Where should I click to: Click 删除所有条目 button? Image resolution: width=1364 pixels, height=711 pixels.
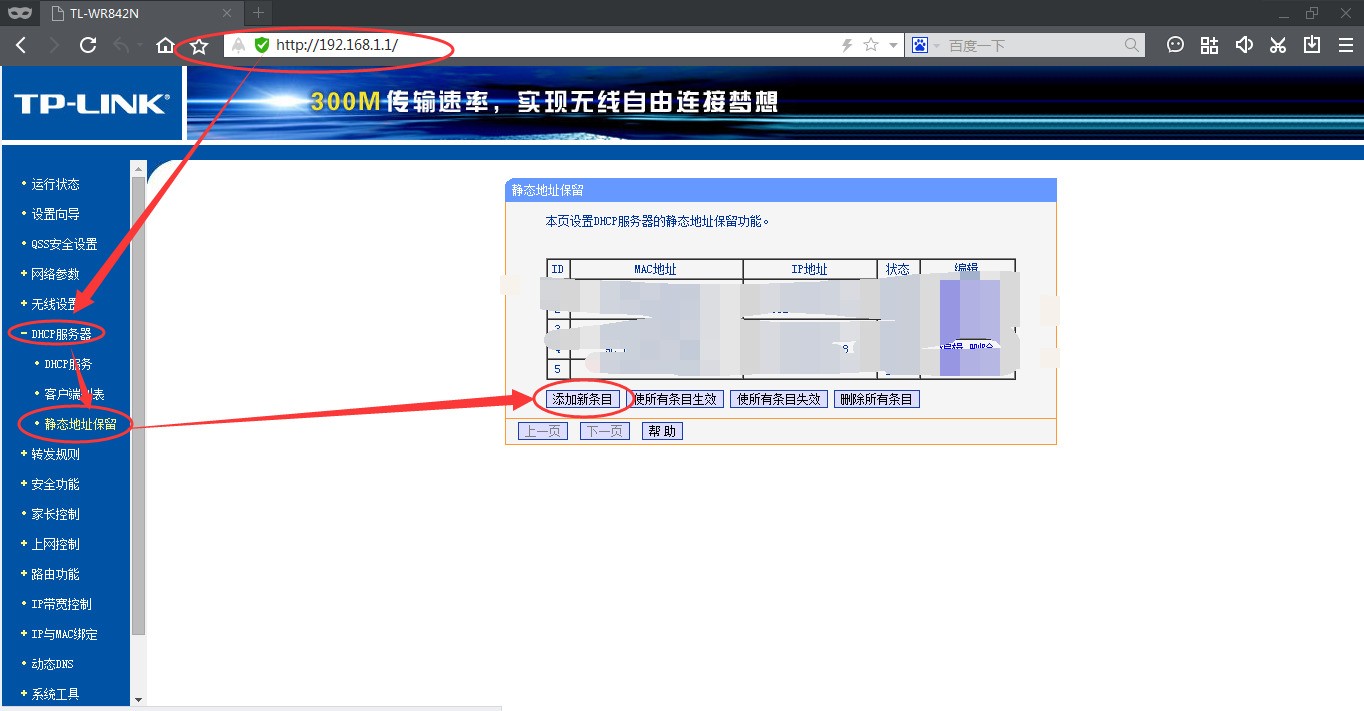point(877,399)
